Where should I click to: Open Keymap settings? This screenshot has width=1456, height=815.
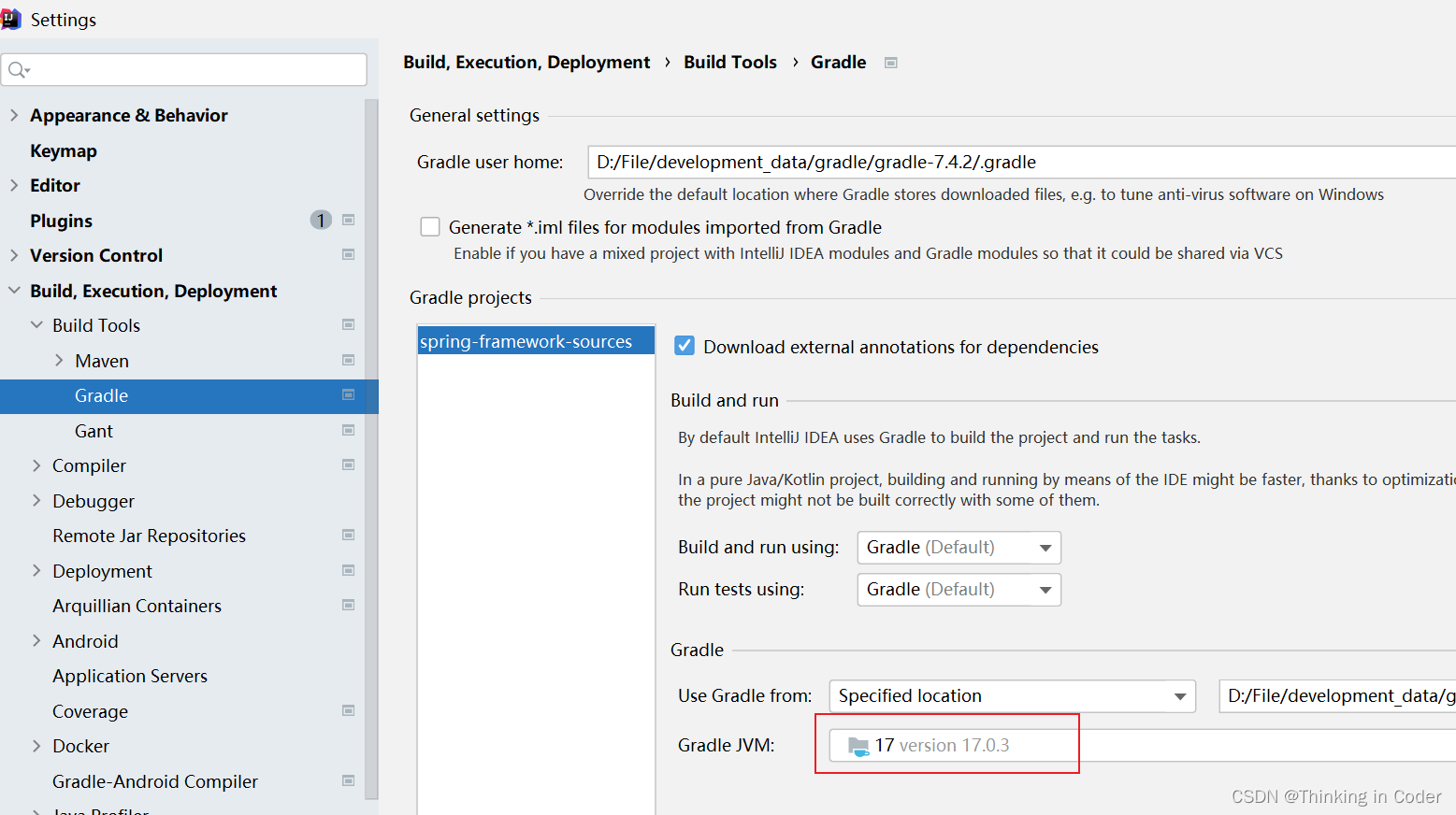(64, 150)
